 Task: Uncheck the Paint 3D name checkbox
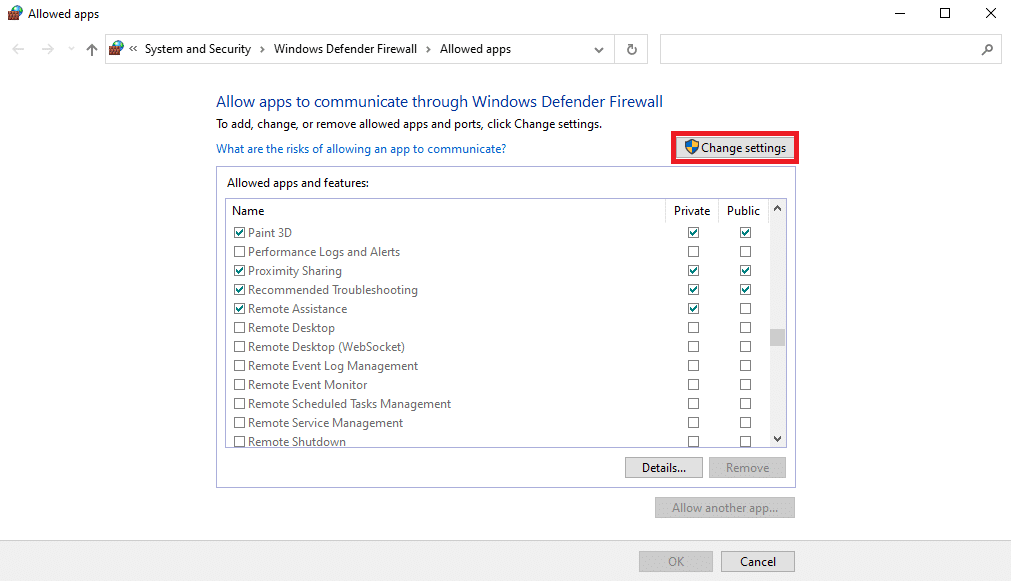point(239,232)
